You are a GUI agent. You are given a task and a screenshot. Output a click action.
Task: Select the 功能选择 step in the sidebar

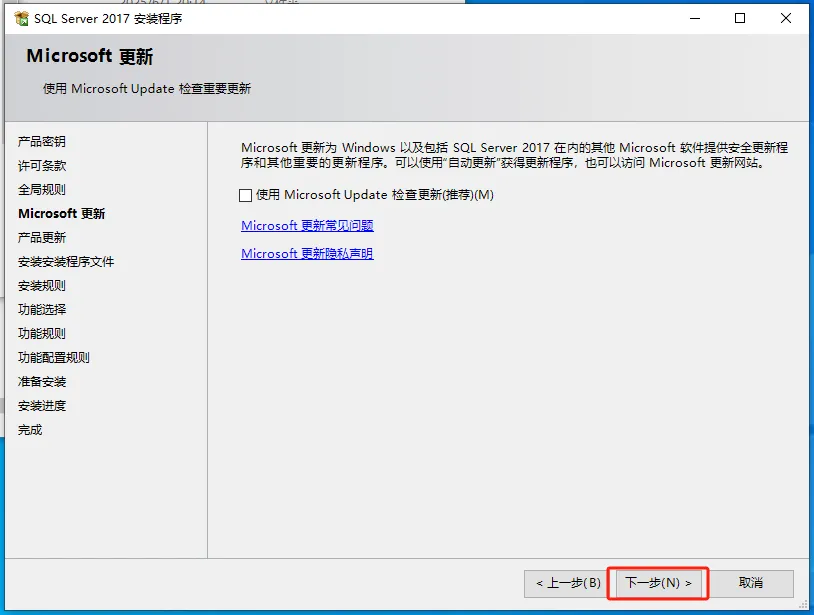tap(42, 309)
